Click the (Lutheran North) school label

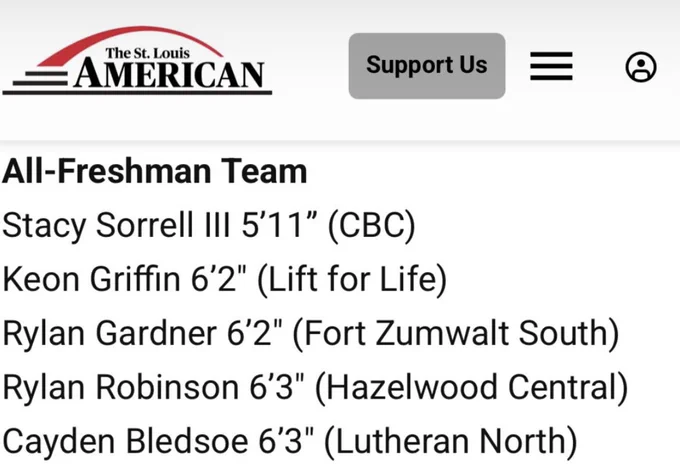point(451,441)
